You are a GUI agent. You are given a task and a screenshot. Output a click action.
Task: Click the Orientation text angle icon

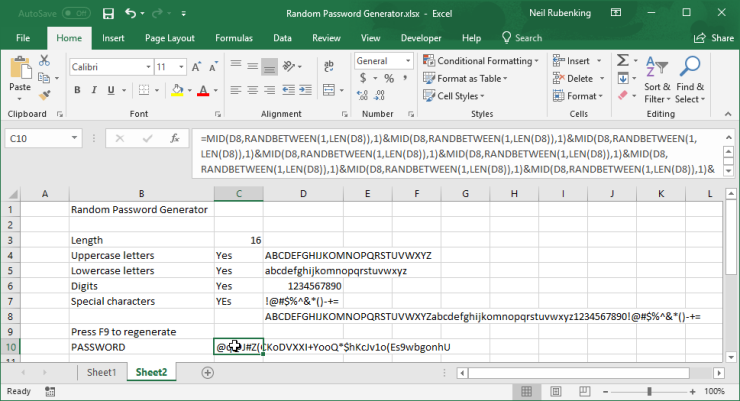(288, 67)
